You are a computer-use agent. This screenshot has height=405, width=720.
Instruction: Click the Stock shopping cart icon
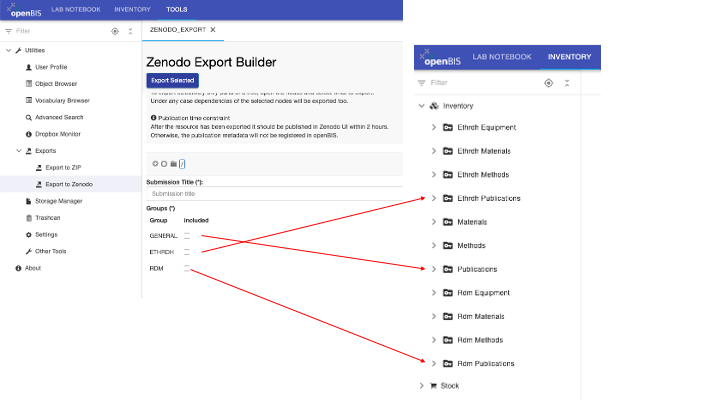[x=433, y=386]
